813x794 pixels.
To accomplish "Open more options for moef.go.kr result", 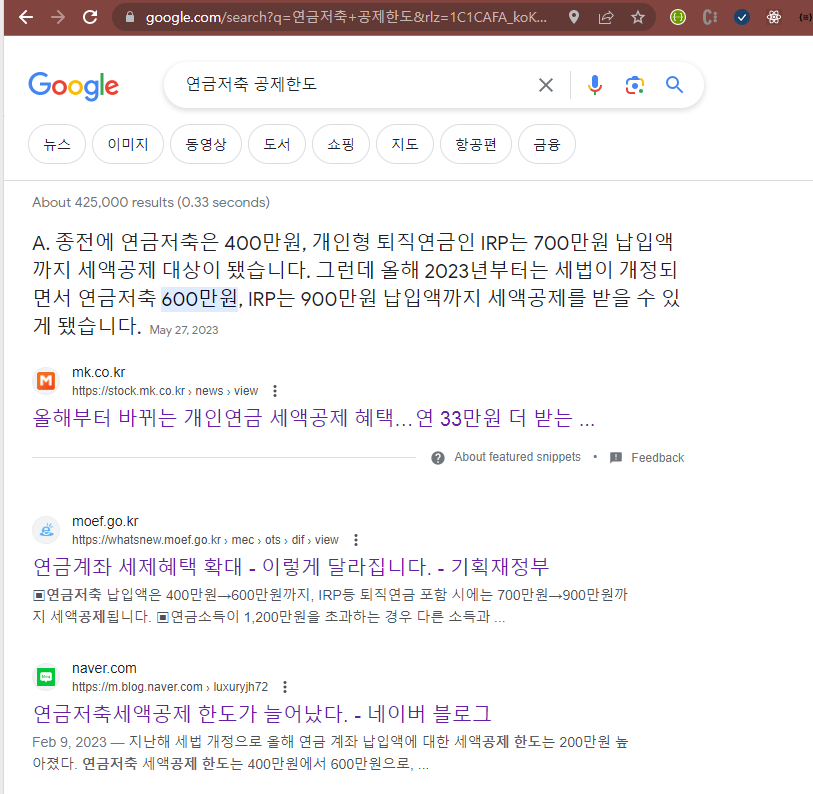I will point(356,540).
